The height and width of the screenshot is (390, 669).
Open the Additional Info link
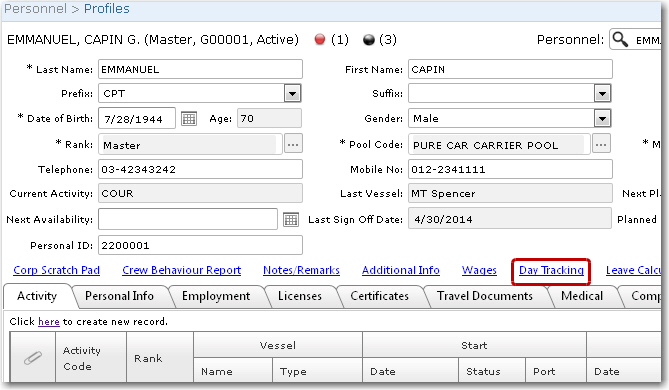(401, 270)
